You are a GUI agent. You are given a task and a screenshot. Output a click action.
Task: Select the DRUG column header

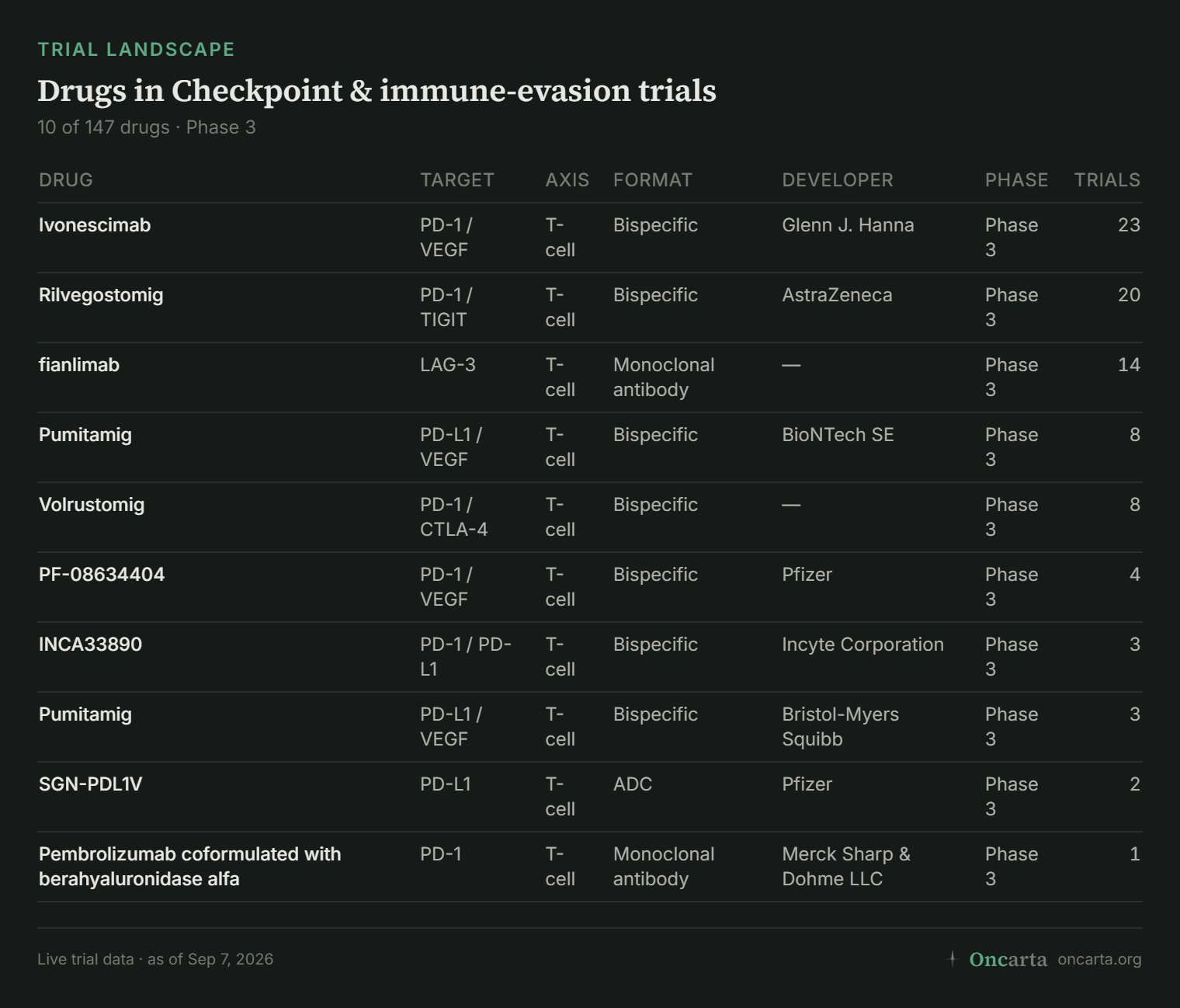pyautogui.click(x=66, y=180)
